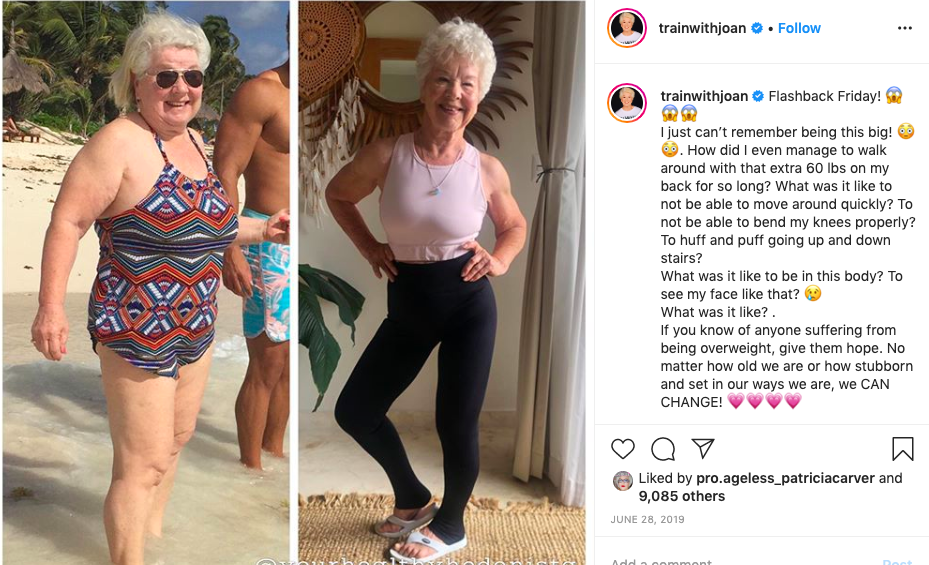Open the three-dot more options menu
Image resolution: width=929 pixels, height=565 pixels.
(904, 28)
